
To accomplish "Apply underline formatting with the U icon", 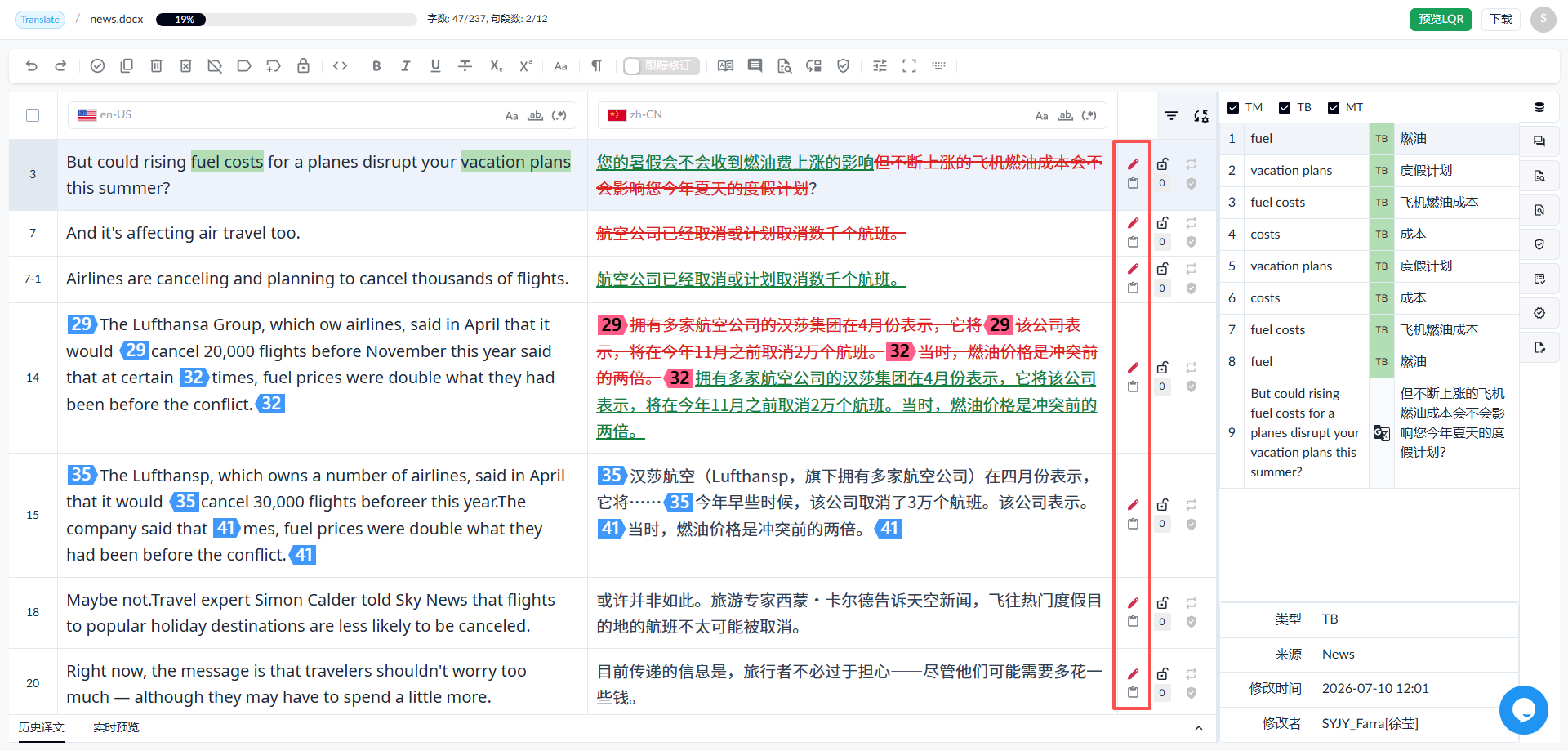I will point(435,66).
